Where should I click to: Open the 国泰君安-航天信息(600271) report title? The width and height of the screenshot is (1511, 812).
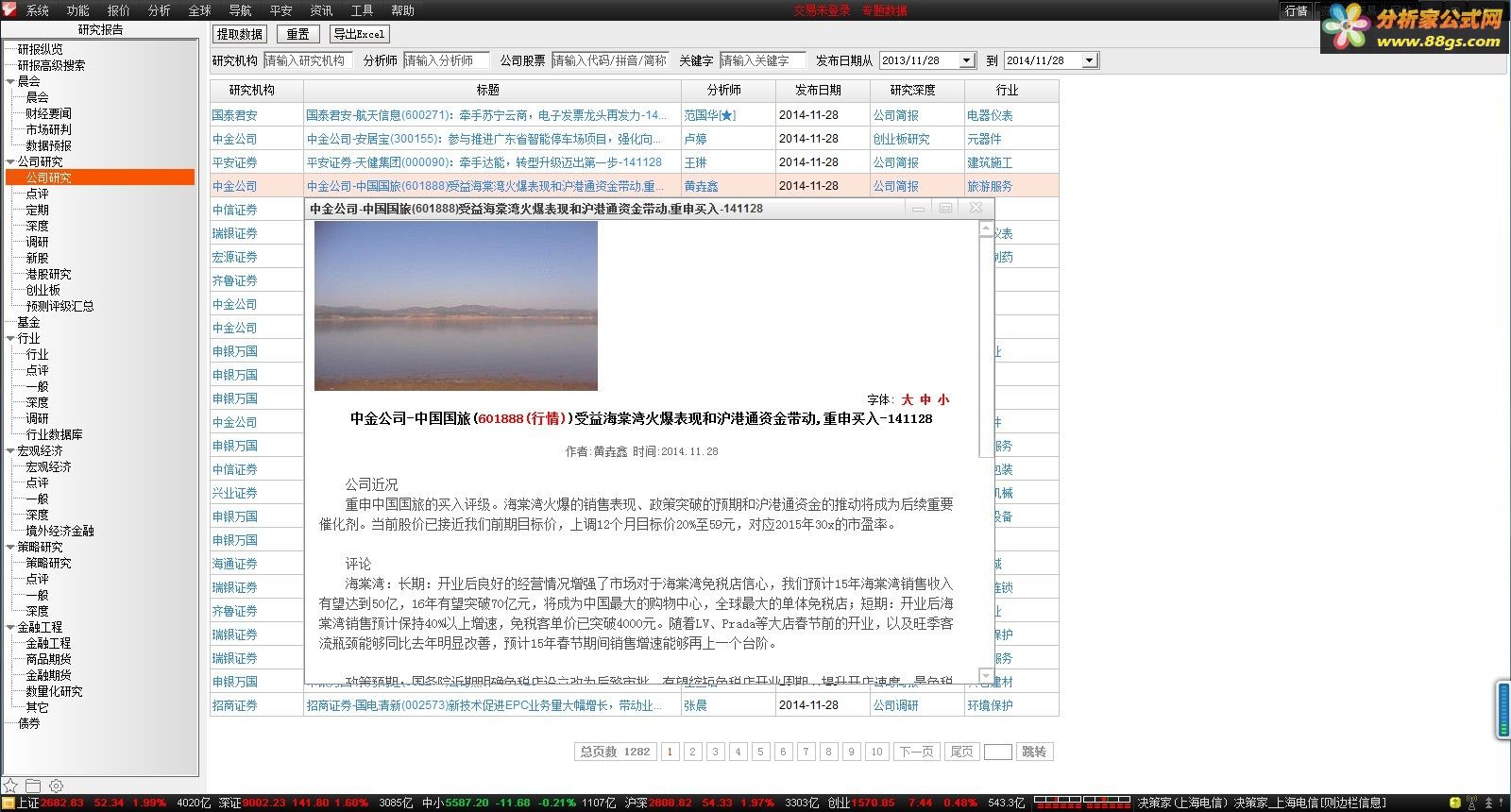pyautogui.click(x=486, y=115)
